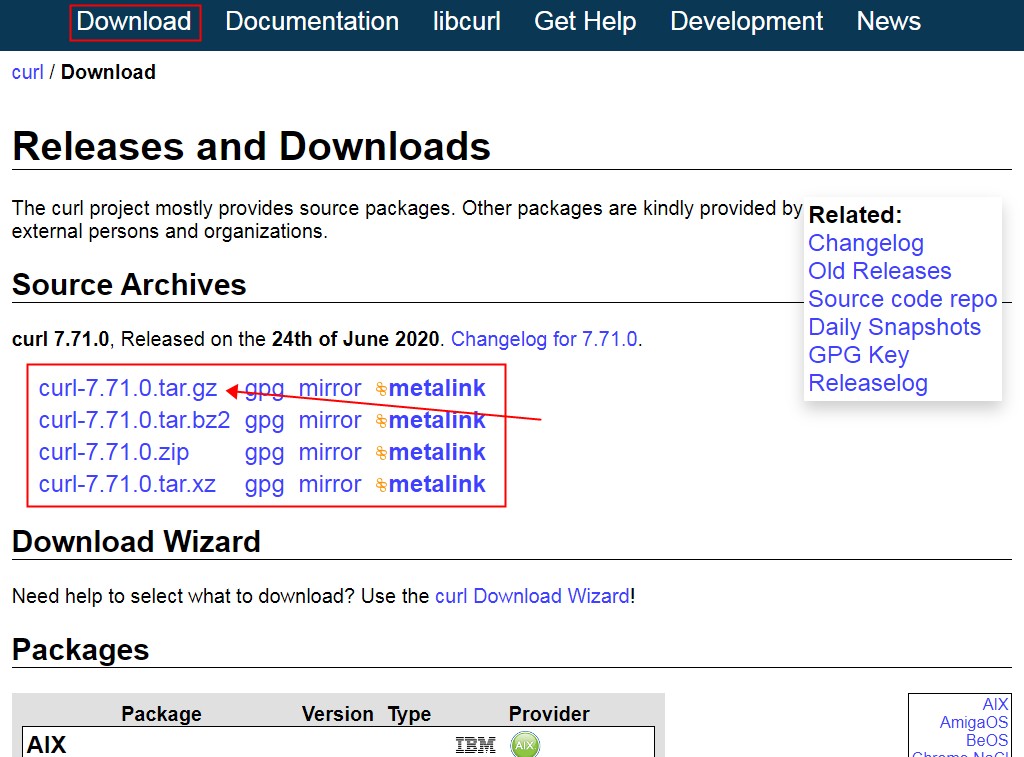Open the Download menu item
The image size is (1024, 757).
(x=134, y=21)
